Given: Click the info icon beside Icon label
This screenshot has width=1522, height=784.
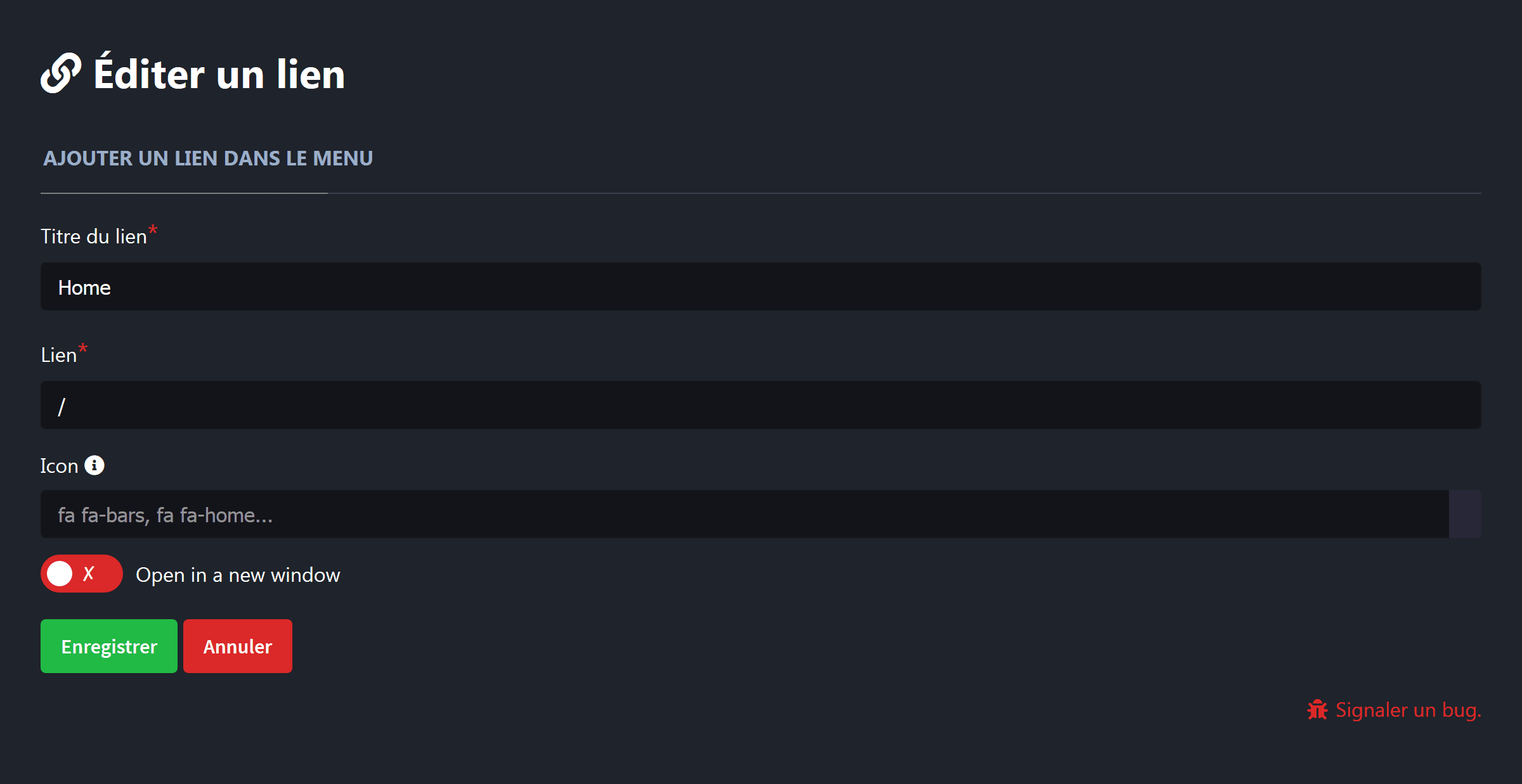Looking at the screenshot, I should pos(94,465).
